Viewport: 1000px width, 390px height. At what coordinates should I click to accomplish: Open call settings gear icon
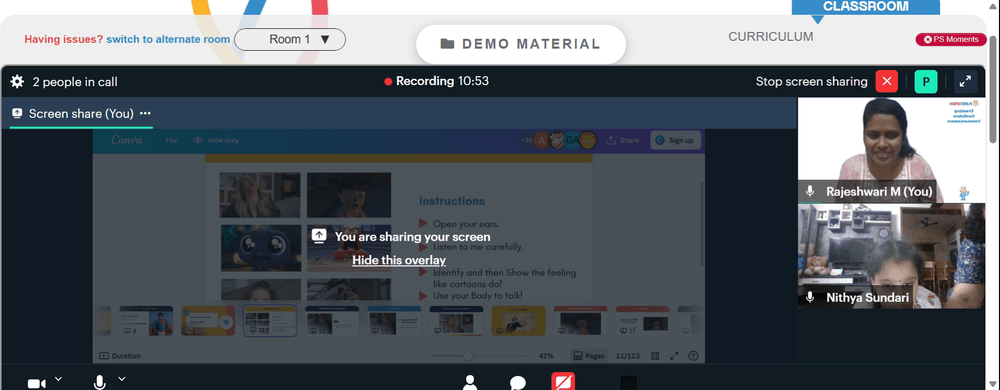pos(17,82)
